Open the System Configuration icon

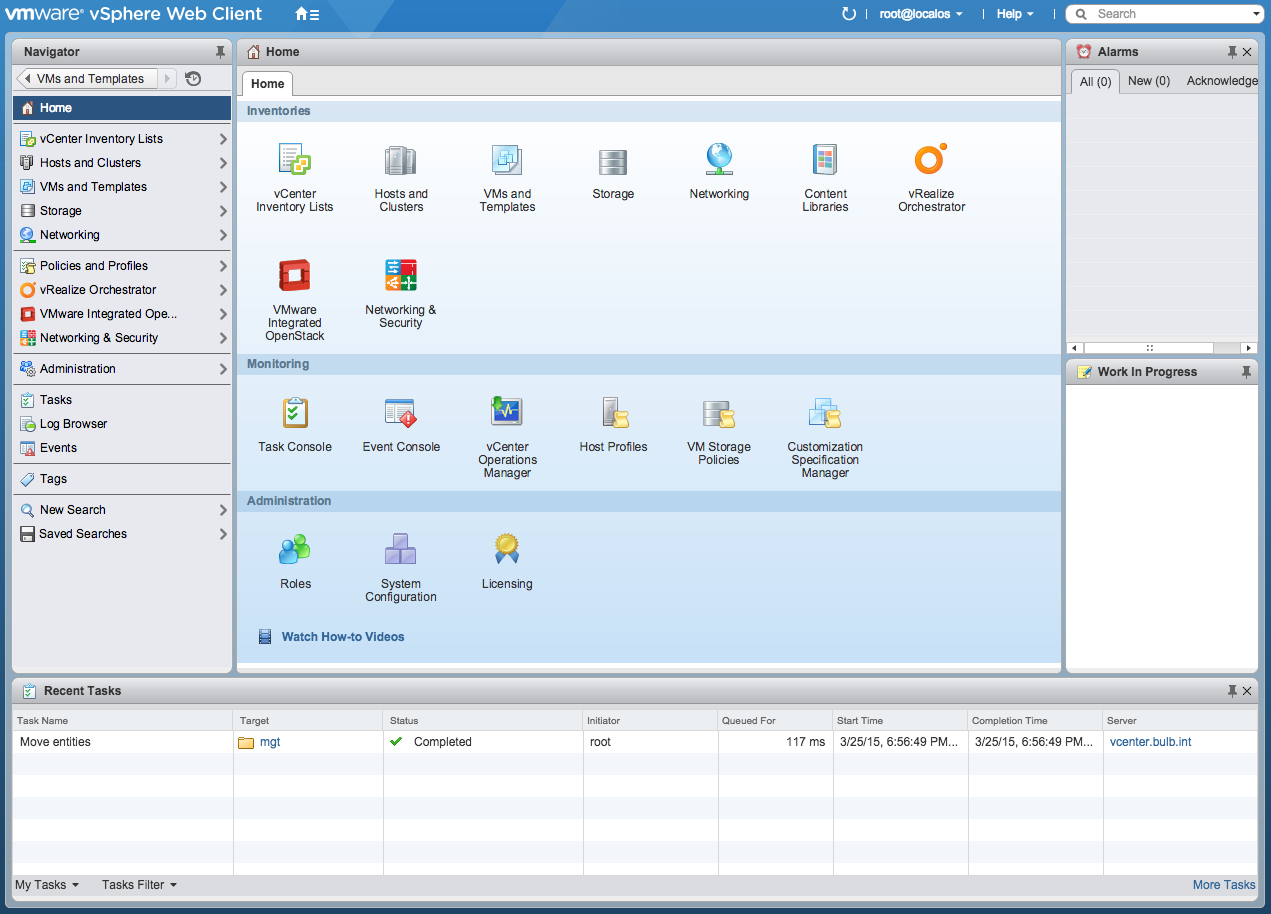pos(401,549)
